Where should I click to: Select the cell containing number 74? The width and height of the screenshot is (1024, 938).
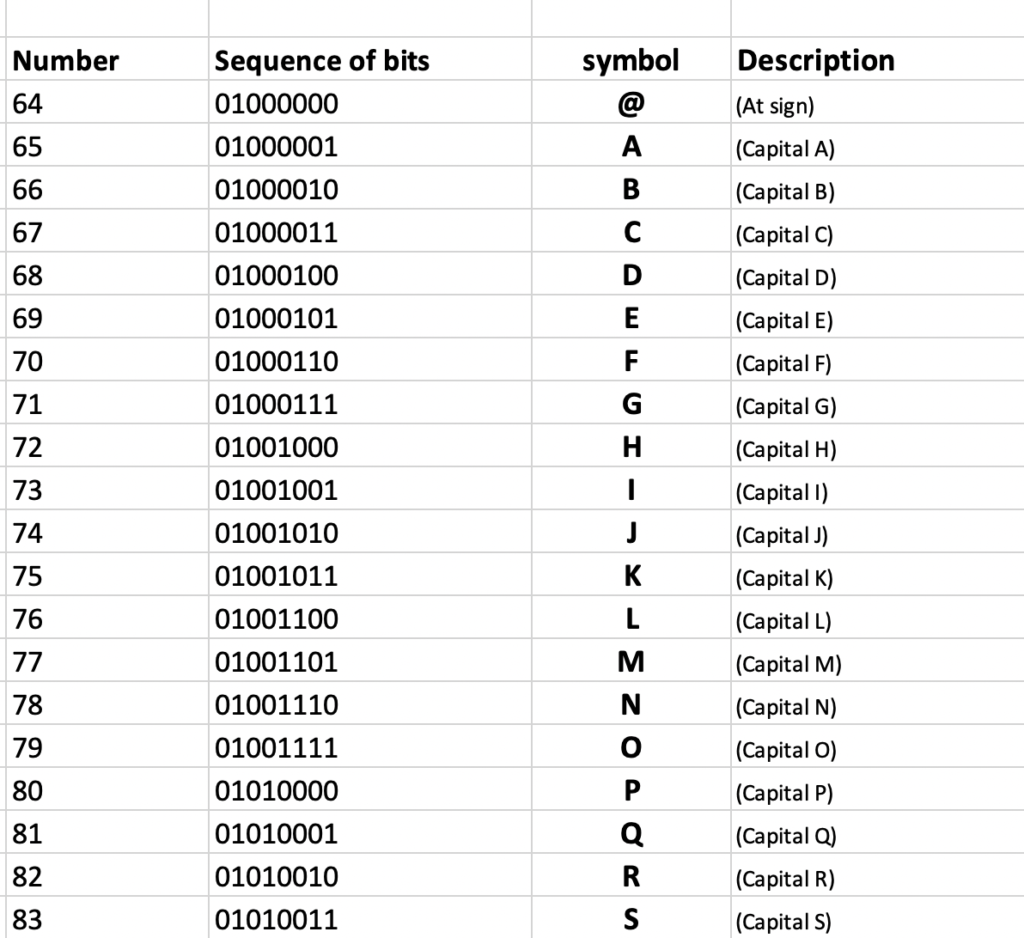(28, 534)
